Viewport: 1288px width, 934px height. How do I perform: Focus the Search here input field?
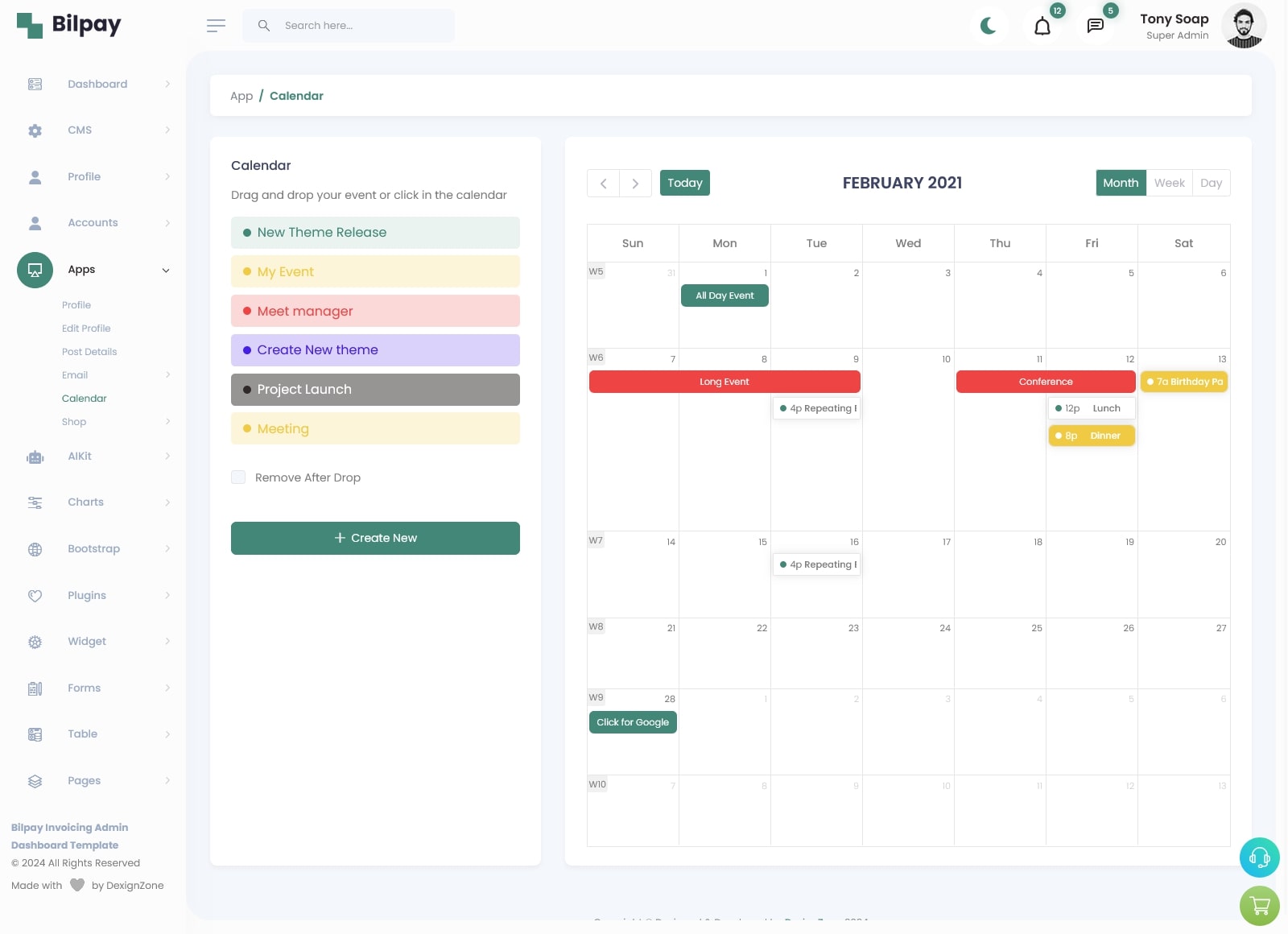tap(362, 26)
